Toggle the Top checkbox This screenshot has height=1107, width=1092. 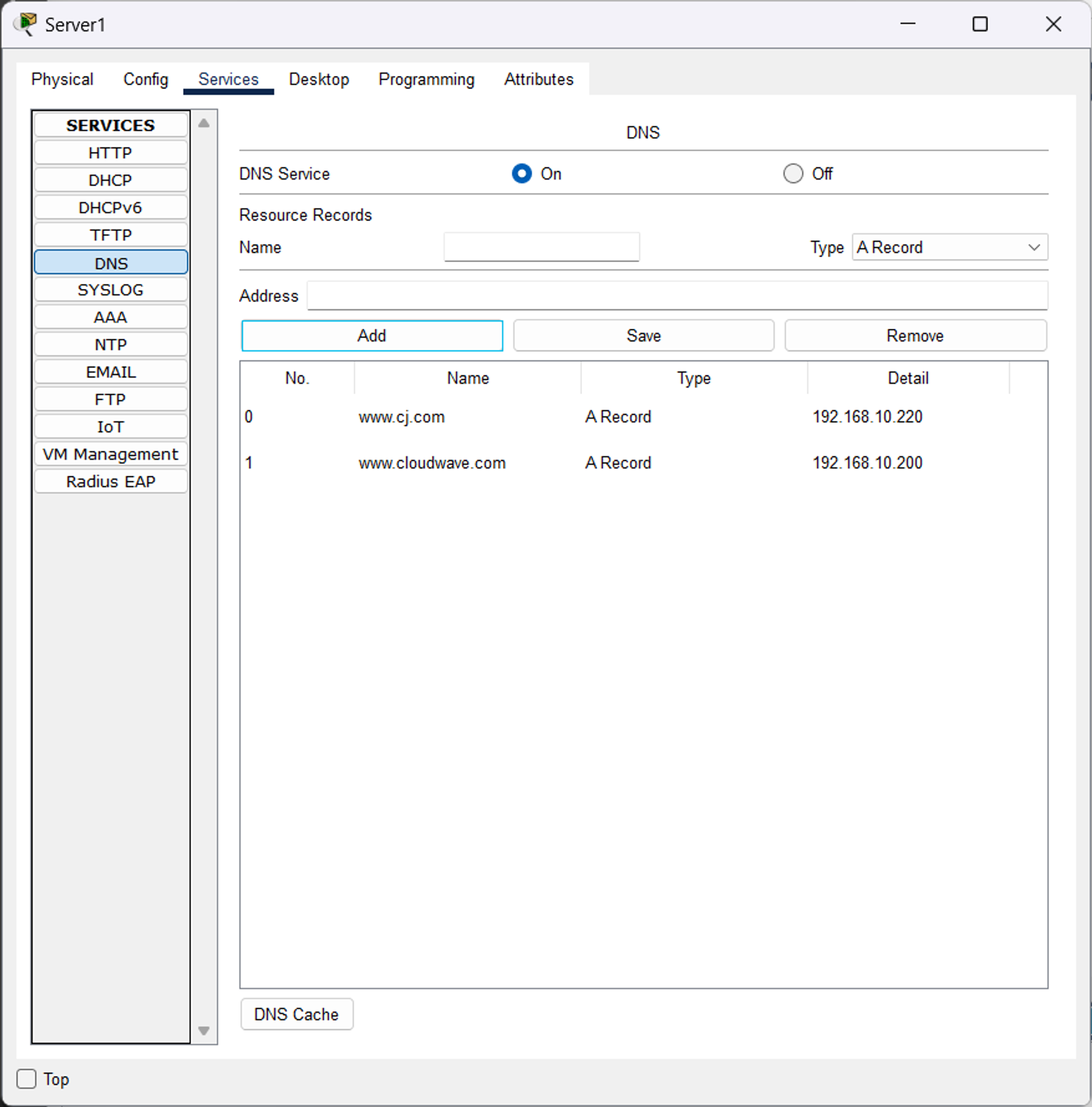click(x=26, y=1079)
